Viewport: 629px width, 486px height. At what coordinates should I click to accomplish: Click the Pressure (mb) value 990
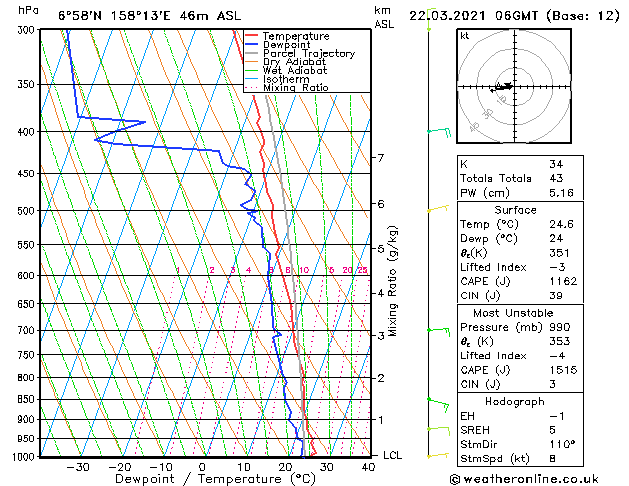pos(559,327)
